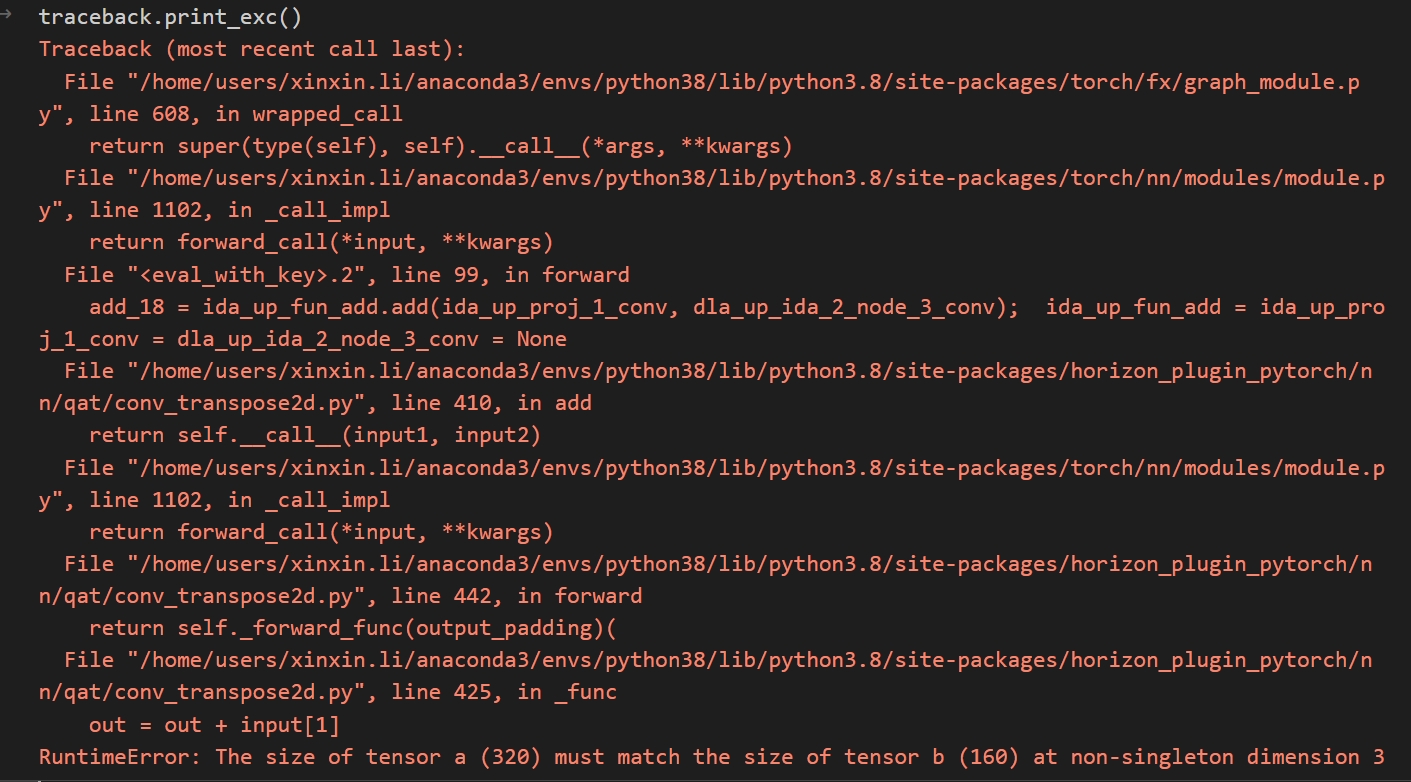Viewport: 1411px width, 782px height.
Task: Click the arrow icon beside traceback.print_exc()
Action: (x=6, y=14)
